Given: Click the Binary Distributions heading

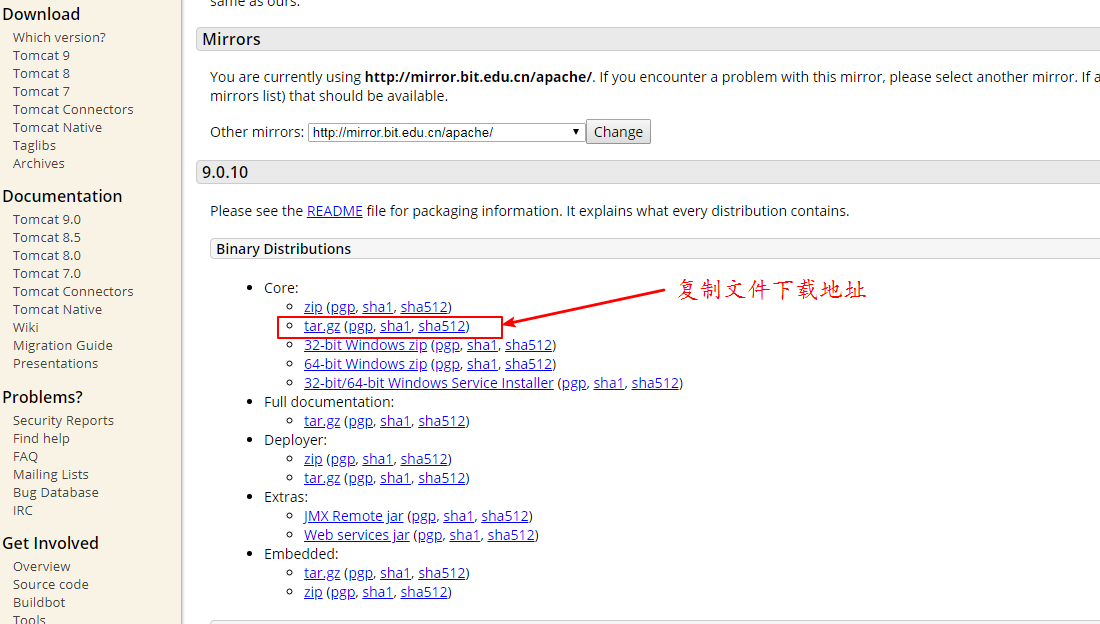Looking at the screenshot, I should [283, 248].
